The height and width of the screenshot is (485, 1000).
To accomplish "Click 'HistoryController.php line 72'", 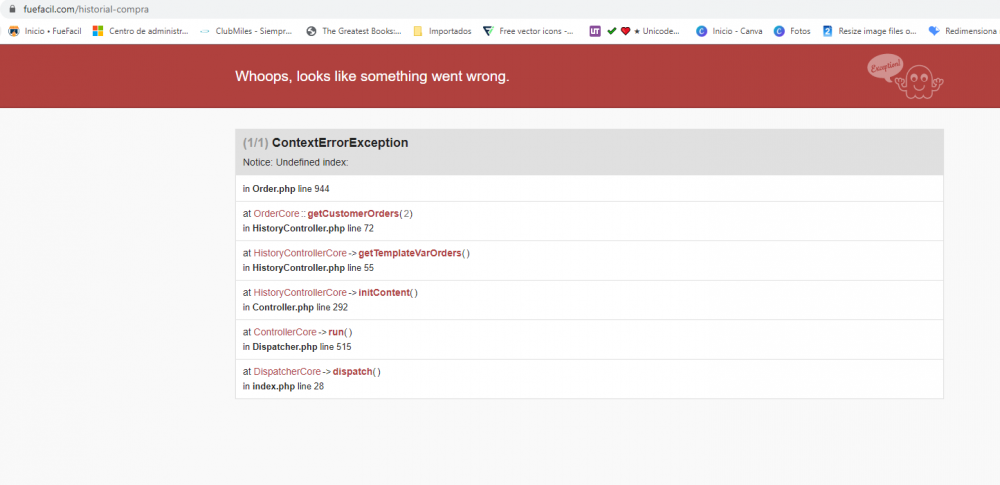I will tap(313, 228).
